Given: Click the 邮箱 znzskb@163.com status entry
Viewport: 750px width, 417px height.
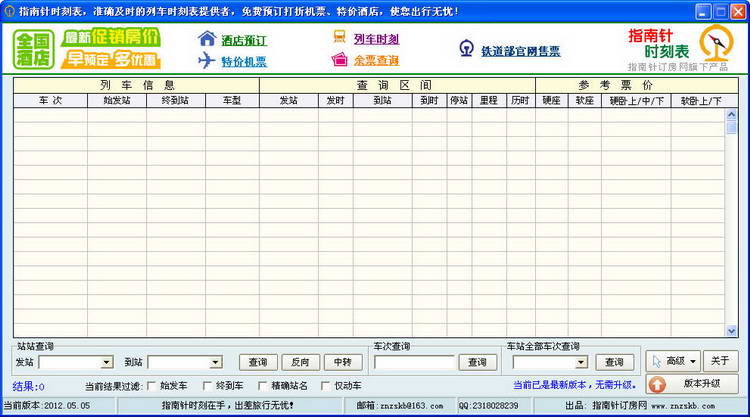Looking at the screenshot, I should [x=399, y=406].
